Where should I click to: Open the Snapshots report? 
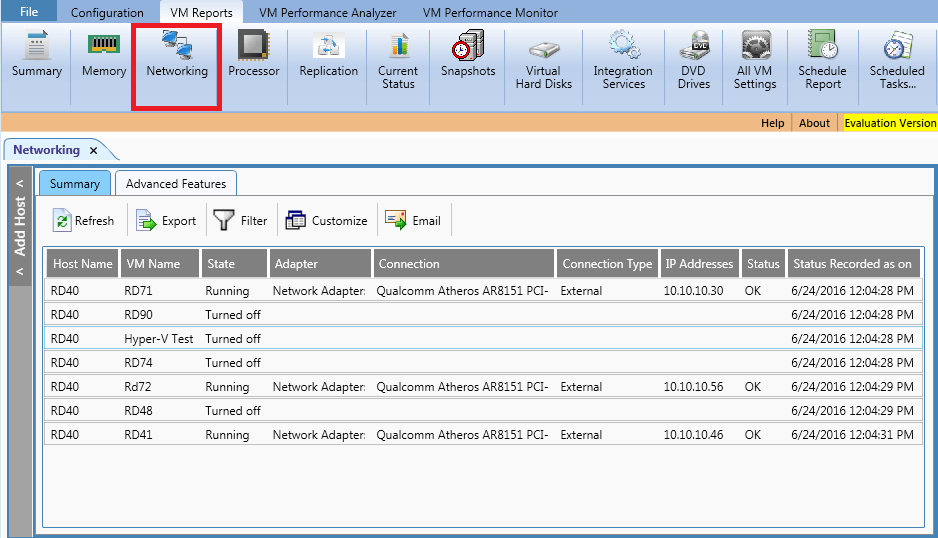click(x=468, y=55)
